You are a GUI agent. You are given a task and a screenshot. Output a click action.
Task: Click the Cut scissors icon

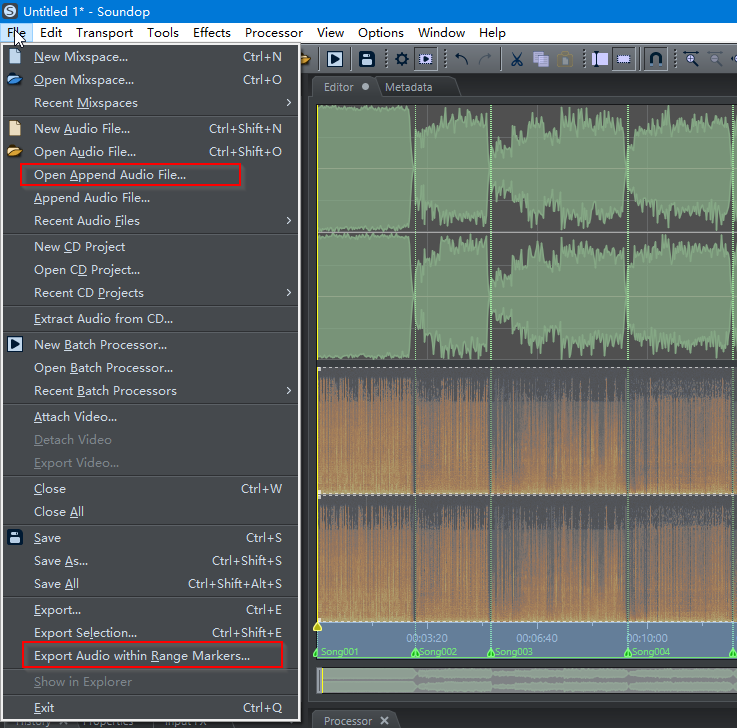coord(516,59)
